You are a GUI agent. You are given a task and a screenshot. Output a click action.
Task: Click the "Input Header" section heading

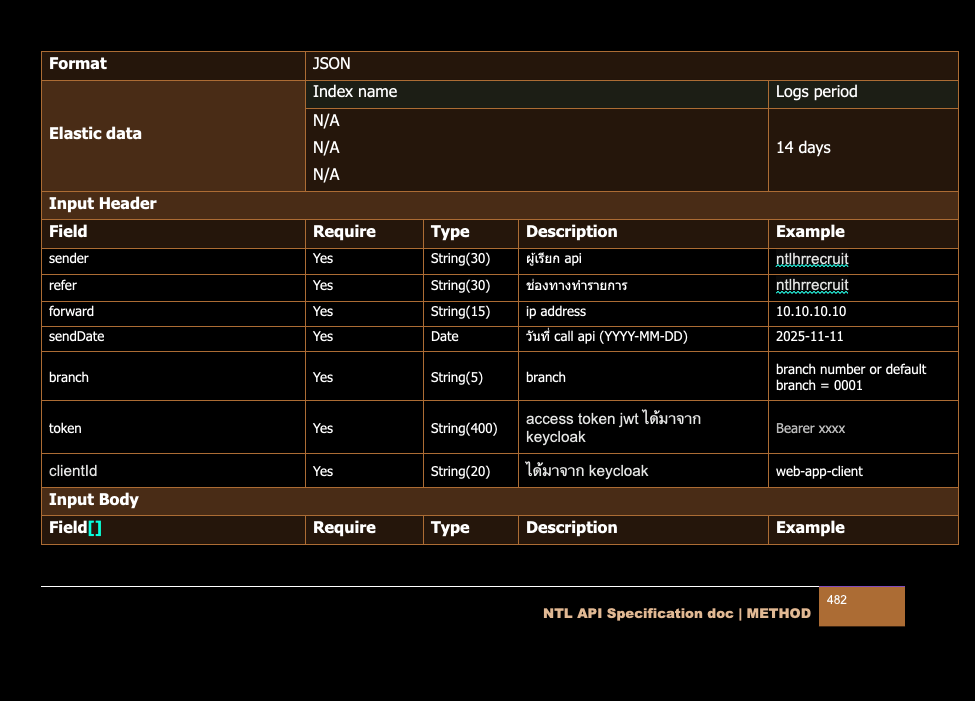(103, 204)
